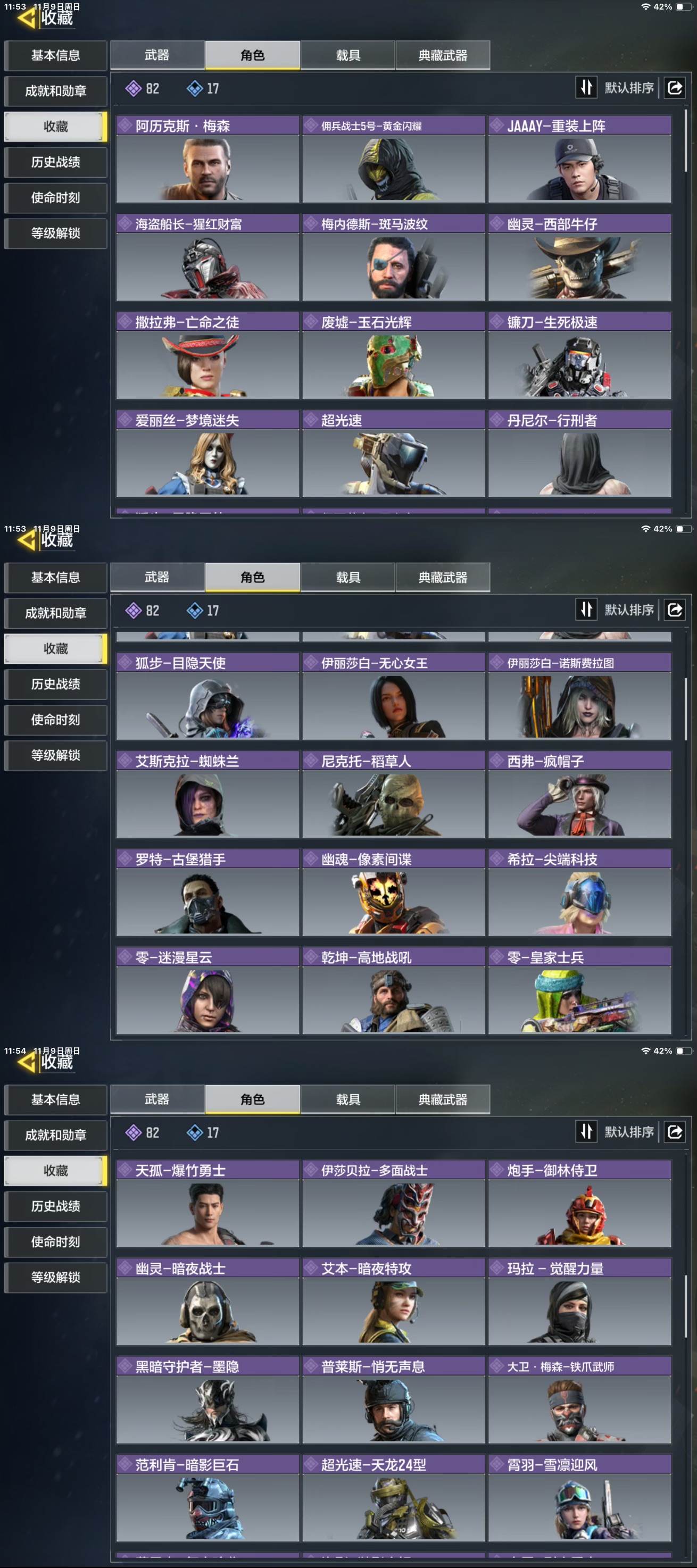
Task: Switch to the 载具 tab in the 11:54 screen
Action: tap(347, 1099)
